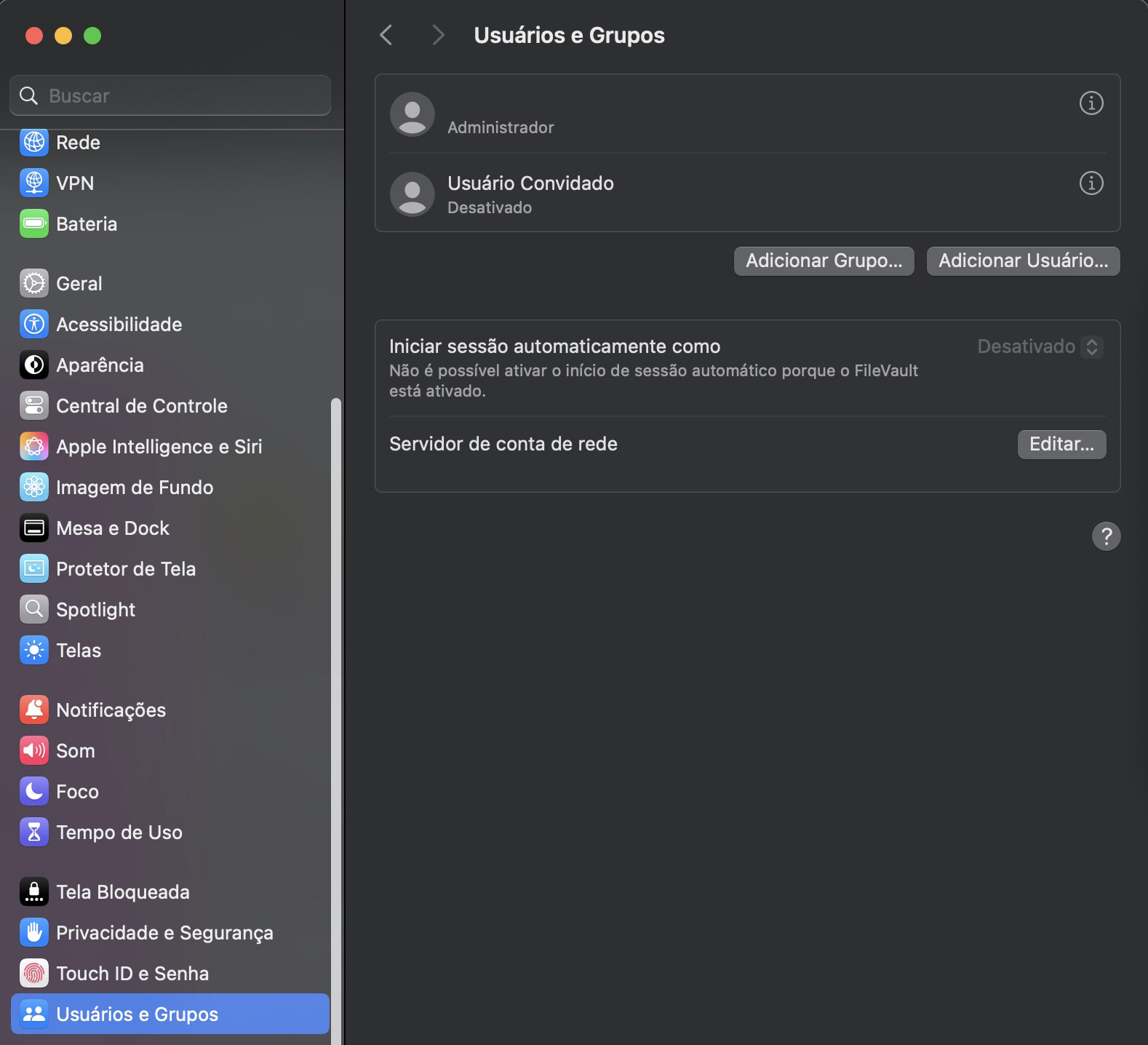The width and height of the screenshot is (1148, 1045).
Task: Click the Apple Intelligence e Siri icon
Action: click(34, 447)
